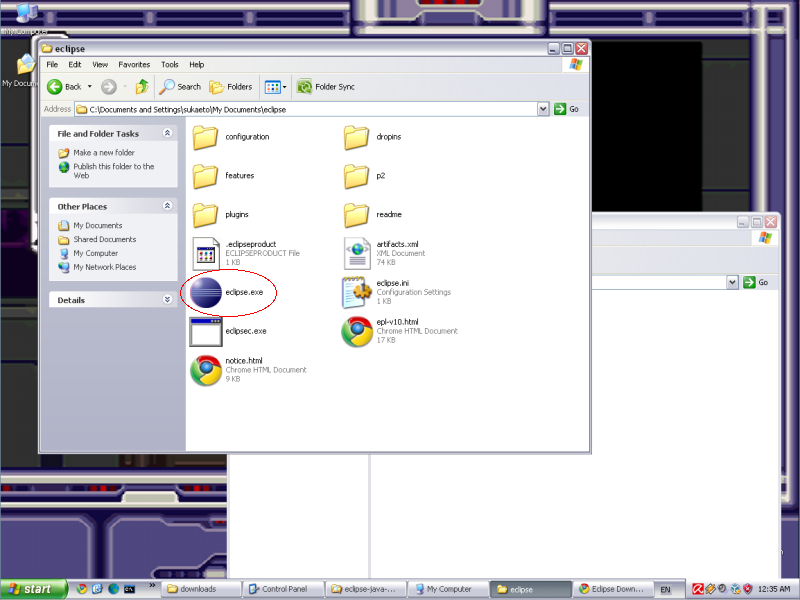Open the eclipse.exe application icon

[206, 291]
